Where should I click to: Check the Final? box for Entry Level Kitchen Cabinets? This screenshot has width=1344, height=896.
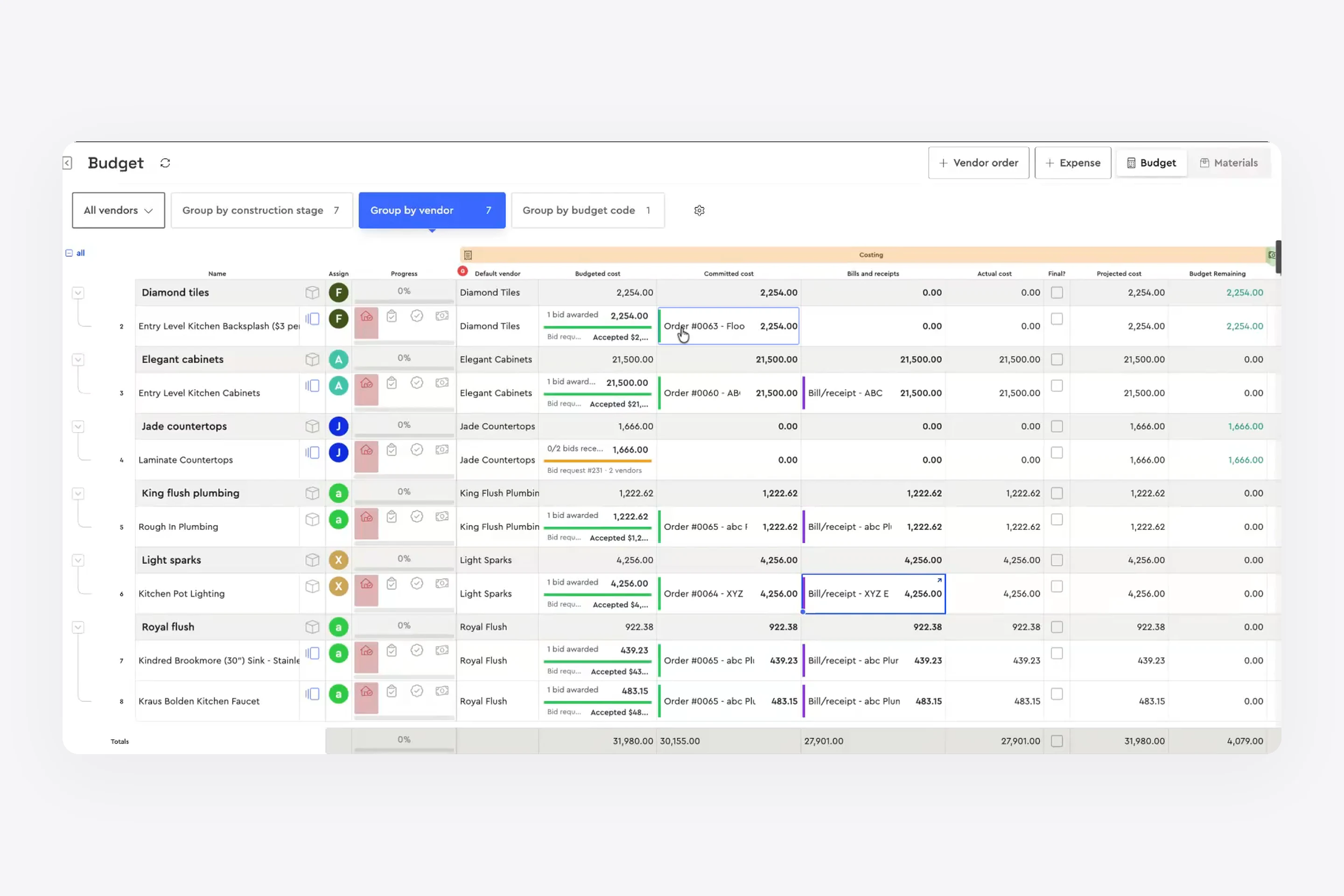(x=1057, y=386)
